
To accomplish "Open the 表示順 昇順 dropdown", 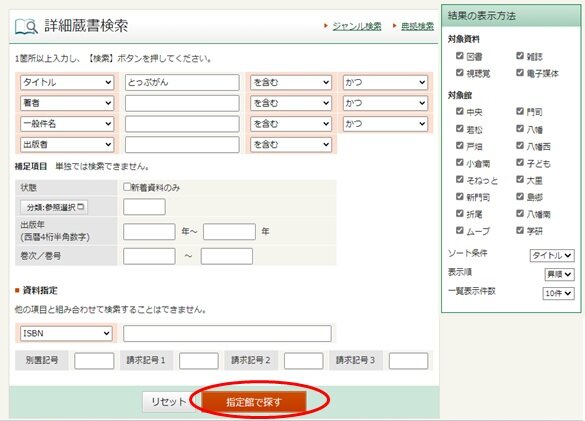I will (559, 274).
